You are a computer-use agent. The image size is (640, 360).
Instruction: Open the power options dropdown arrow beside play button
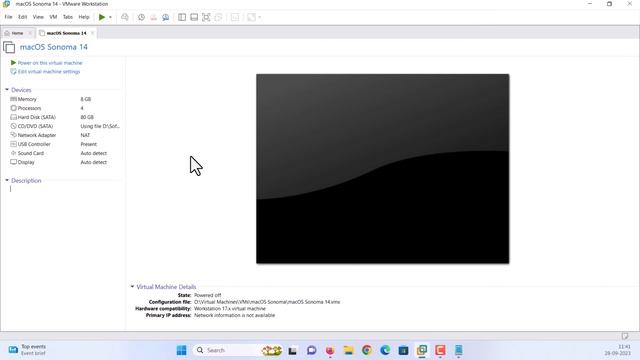coord(110,17)
